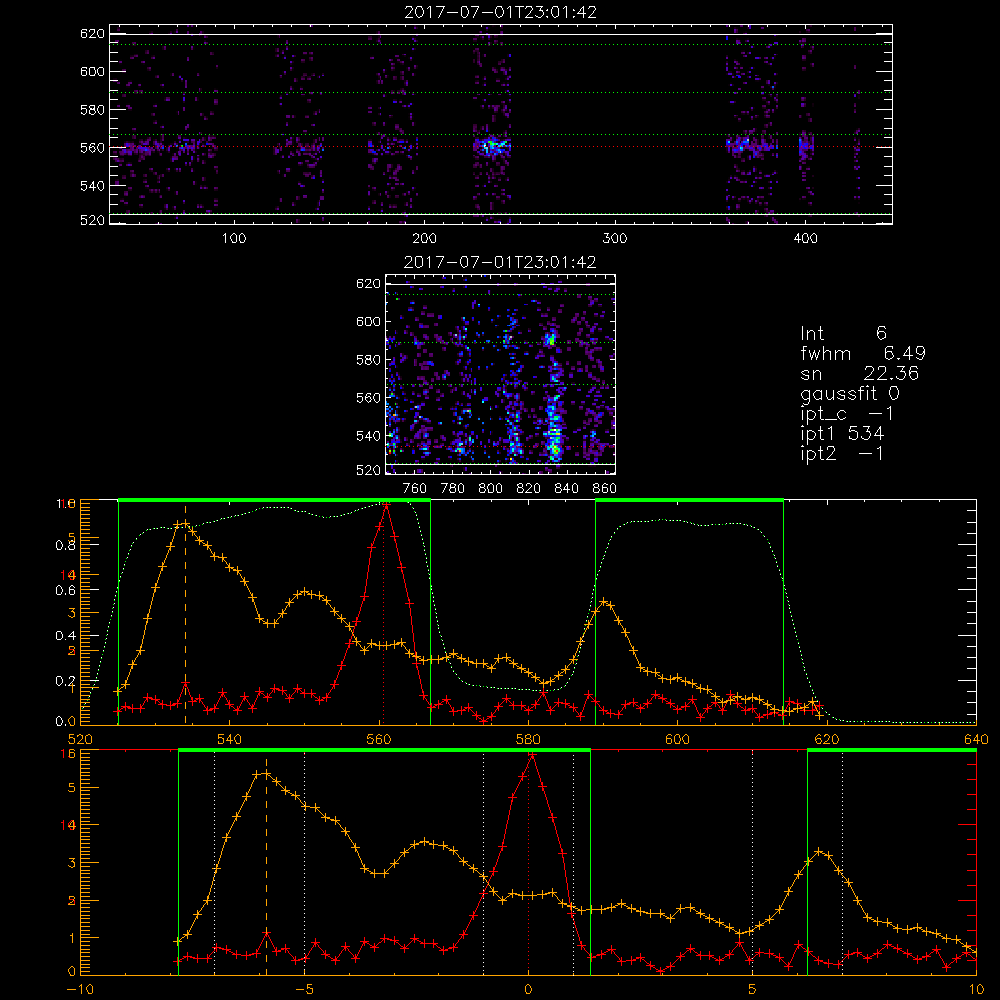The width and height of the screenshot is (1000, 1000).
Task: Click x-axis label 200 on top spectrogram
Action: click(x=424, y=239)
